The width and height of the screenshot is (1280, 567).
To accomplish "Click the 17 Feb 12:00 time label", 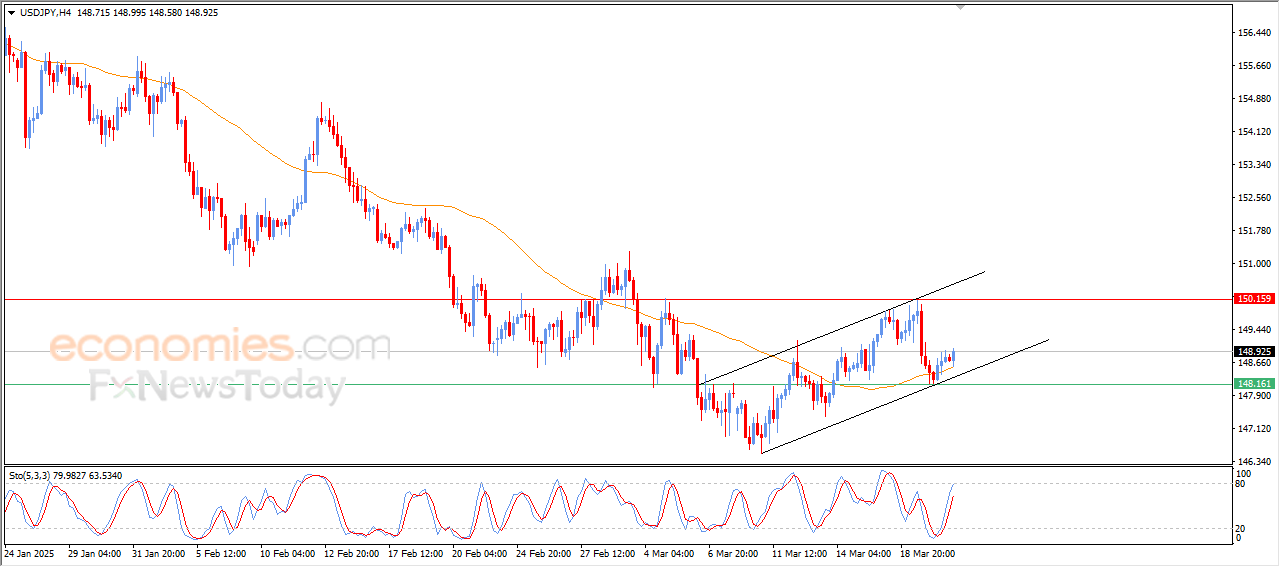I will [x=415, y=553].
